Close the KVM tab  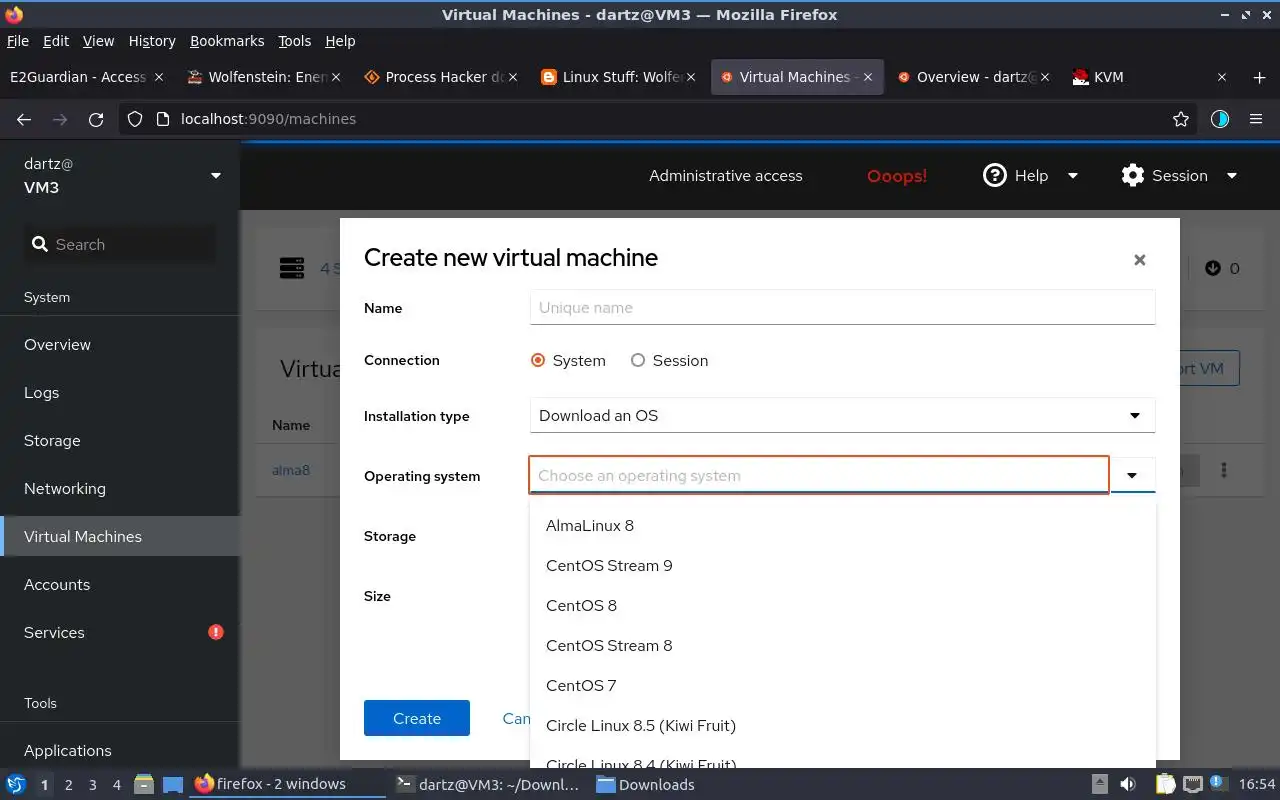[1221, 77]
